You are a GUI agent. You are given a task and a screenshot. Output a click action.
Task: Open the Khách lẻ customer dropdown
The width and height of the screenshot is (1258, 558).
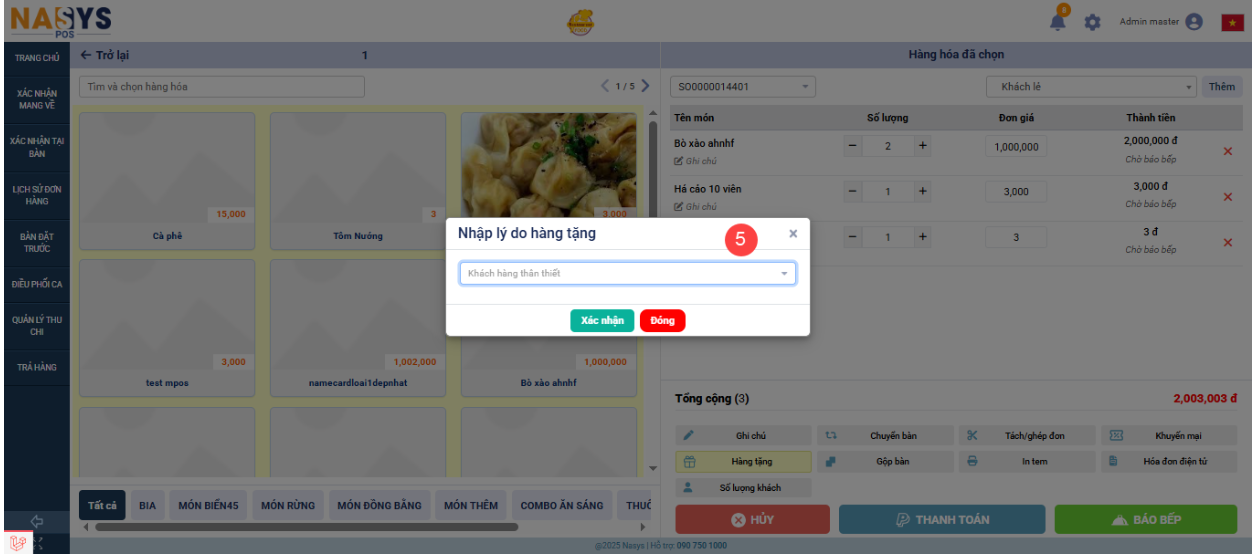(1091, 87)
